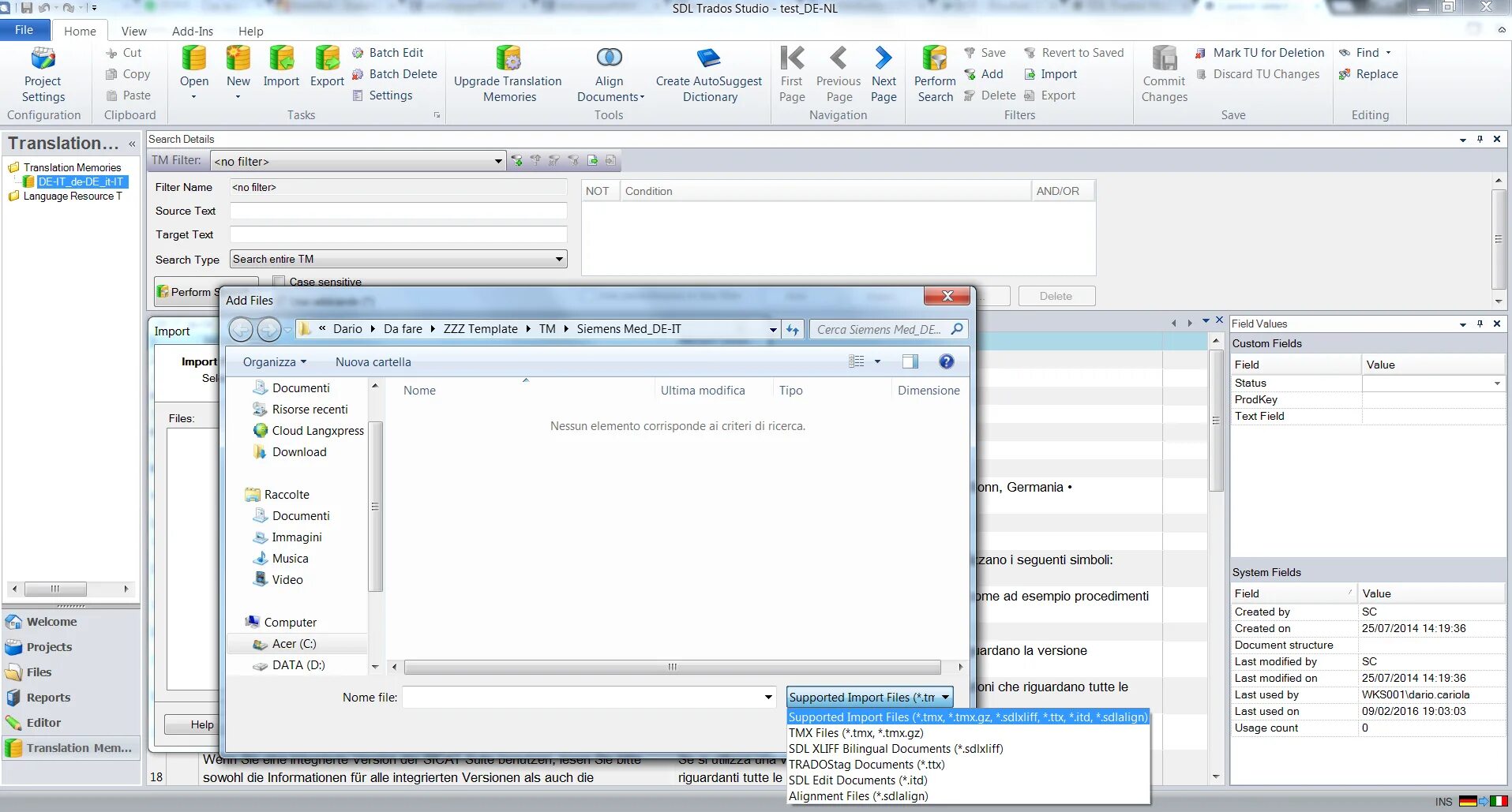Open the view options dropdown arrow
This screenshot has width=1512, height=812.
[x=877, y=361]
